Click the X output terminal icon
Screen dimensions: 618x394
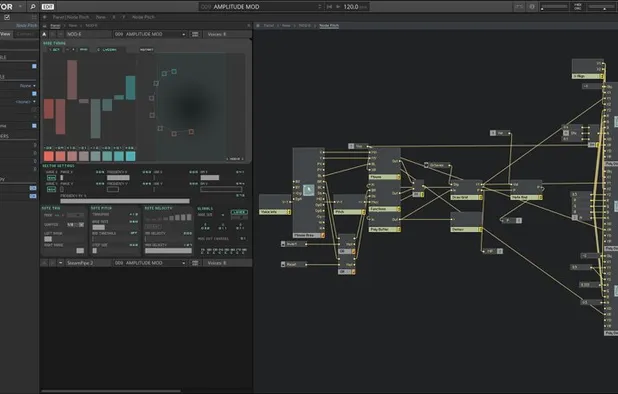519,220
